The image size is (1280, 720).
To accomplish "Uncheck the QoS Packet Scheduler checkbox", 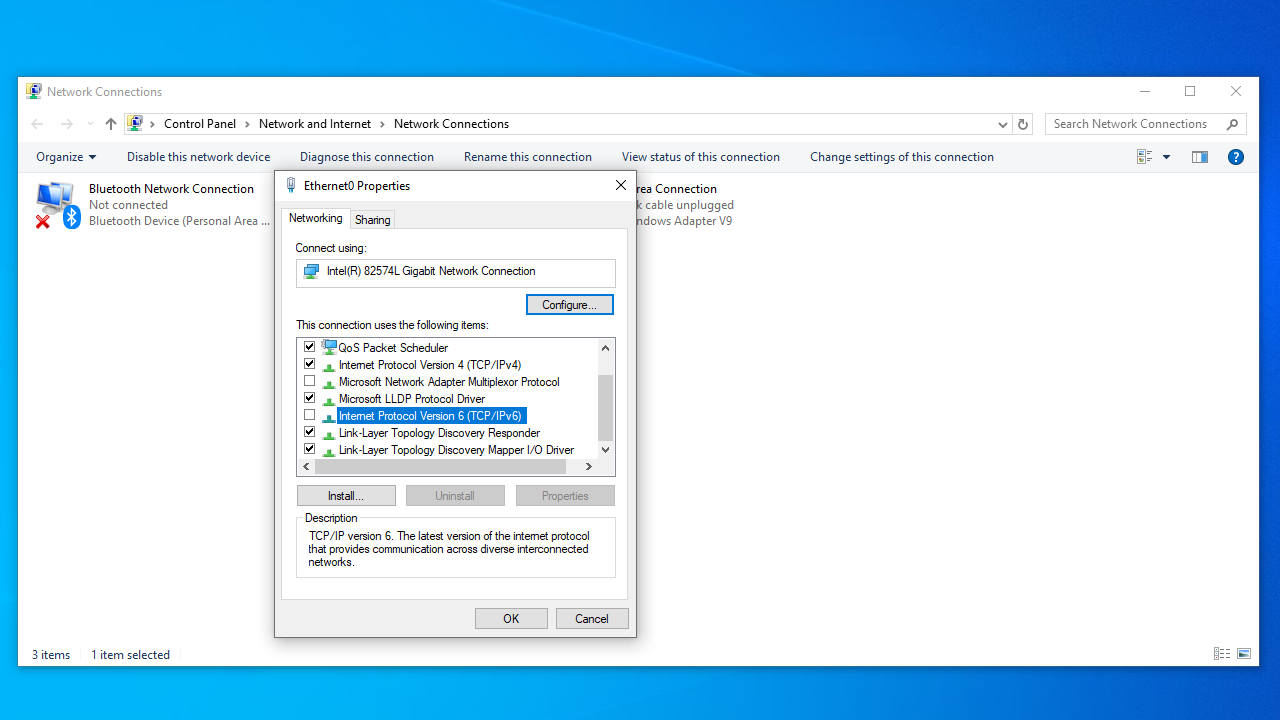I will [x=310, y=347].
